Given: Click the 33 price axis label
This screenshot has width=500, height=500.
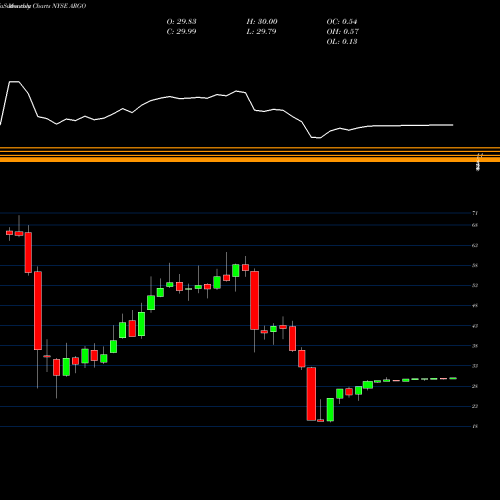Looking at the screenshot, I should click(475, 366).
